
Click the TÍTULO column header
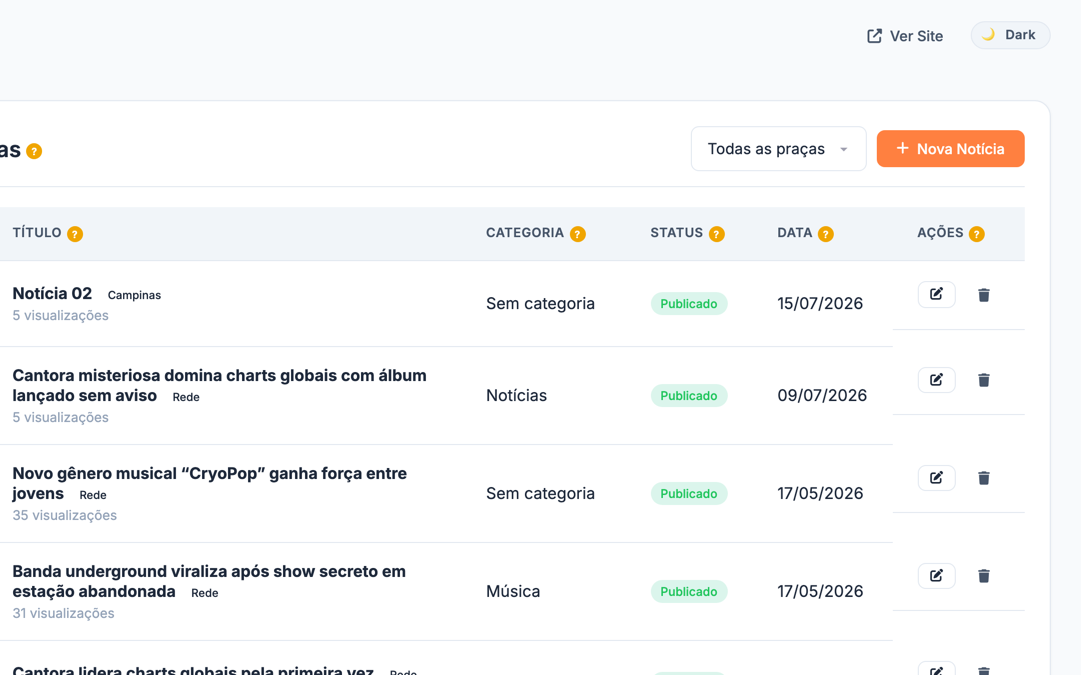tap(37, 233)
